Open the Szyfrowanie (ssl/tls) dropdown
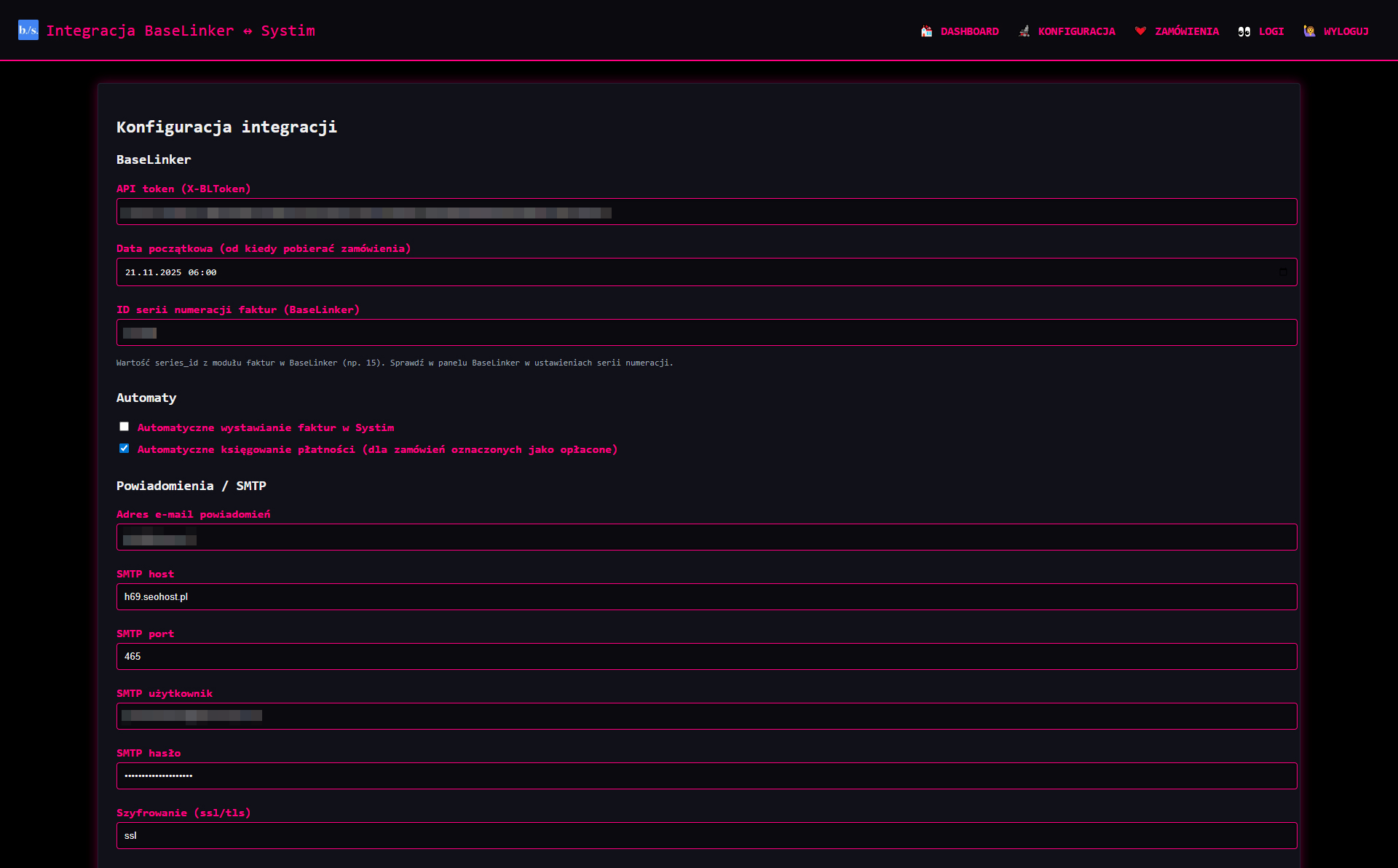Viewport: 1398px width, 868px height. pyautogui.click(x=706, y=835)
